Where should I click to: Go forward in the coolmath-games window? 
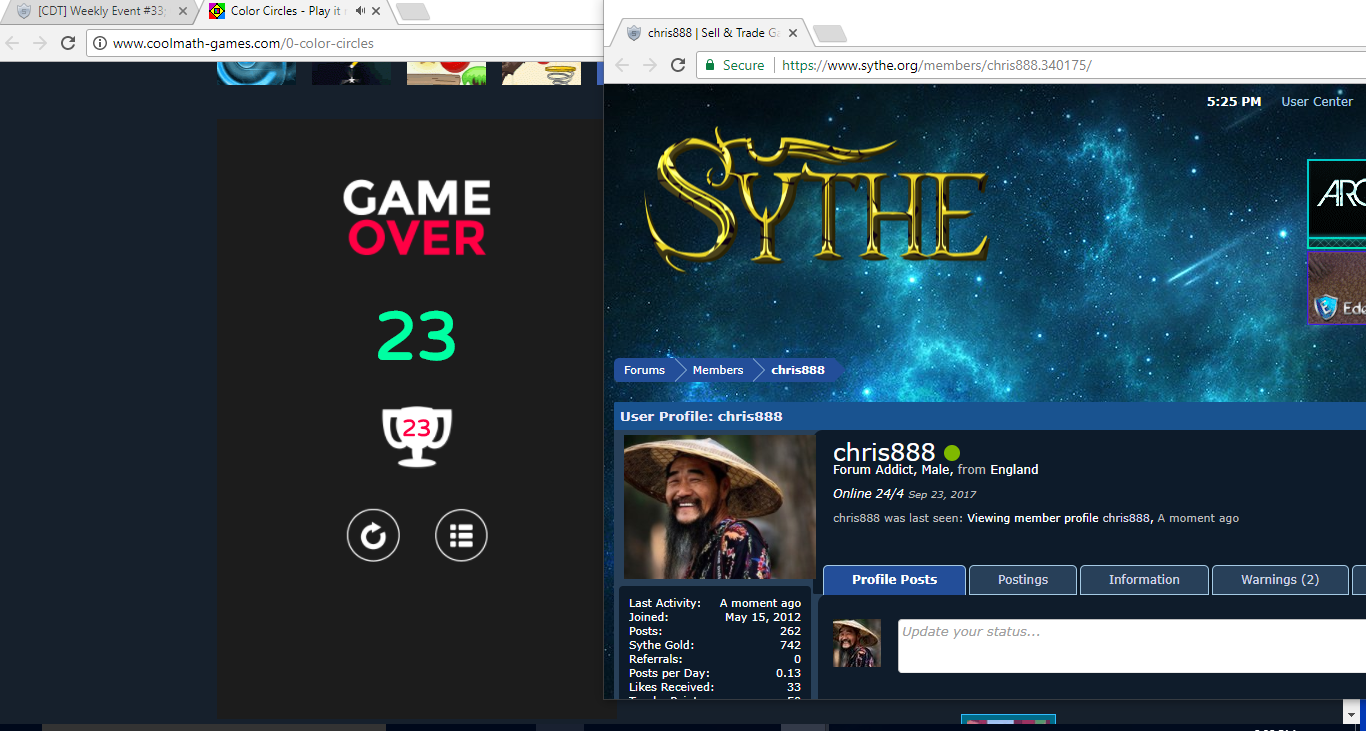pyautogui.click(x=40, y=43)
